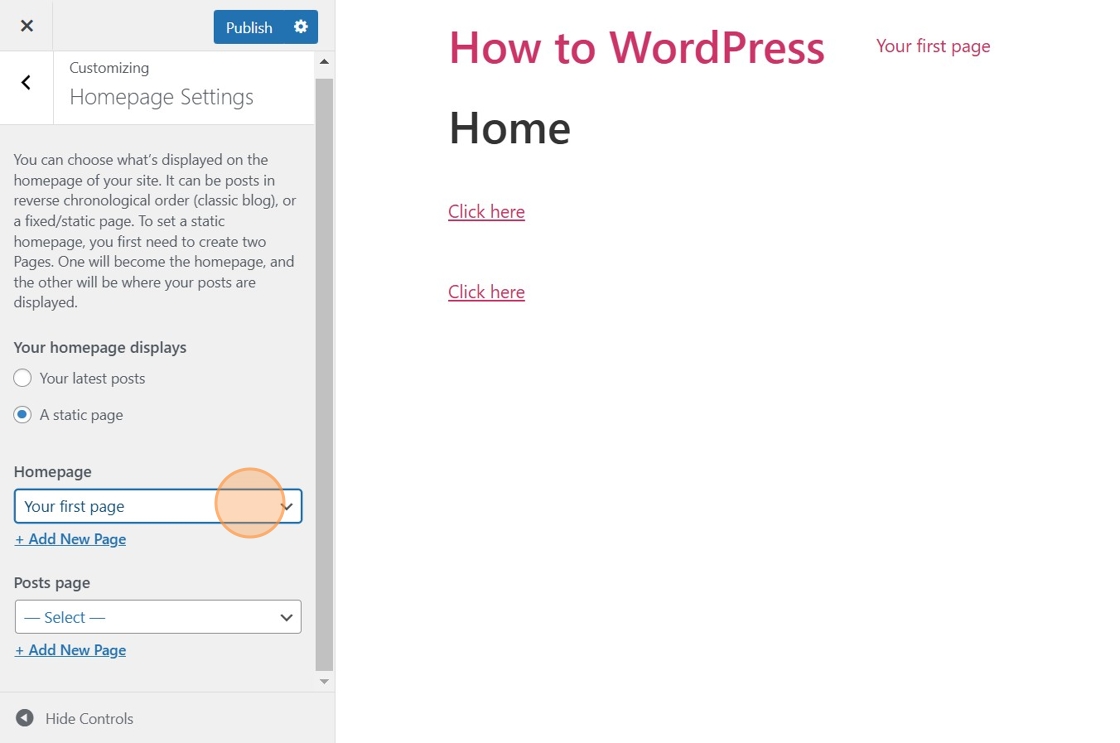This screenshot has width=1120, height=743.
Task: Click the sidebar scrollbar up arrow
Action: (324, 62)
